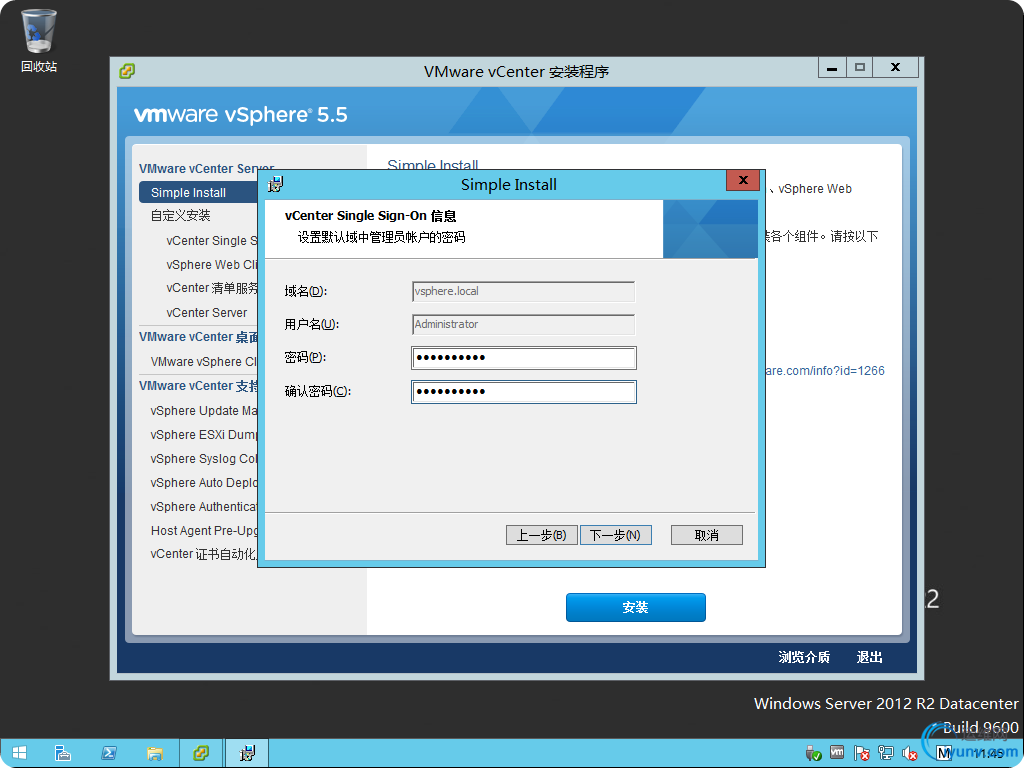The width and height of the screenshot is (1024, 768).
Task: Select Host Agent Pre-Upgrade Checker entry
Action: point(204,530)
